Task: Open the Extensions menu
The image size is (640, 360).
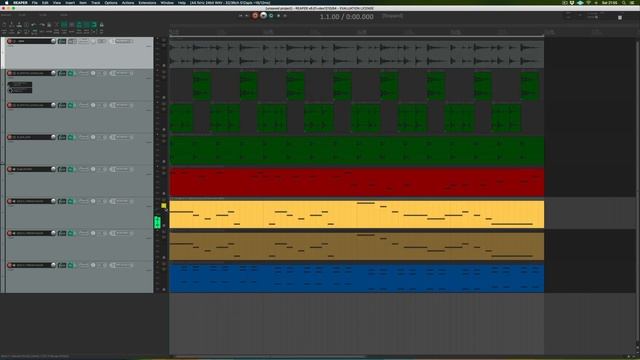Action: [147, 2]
